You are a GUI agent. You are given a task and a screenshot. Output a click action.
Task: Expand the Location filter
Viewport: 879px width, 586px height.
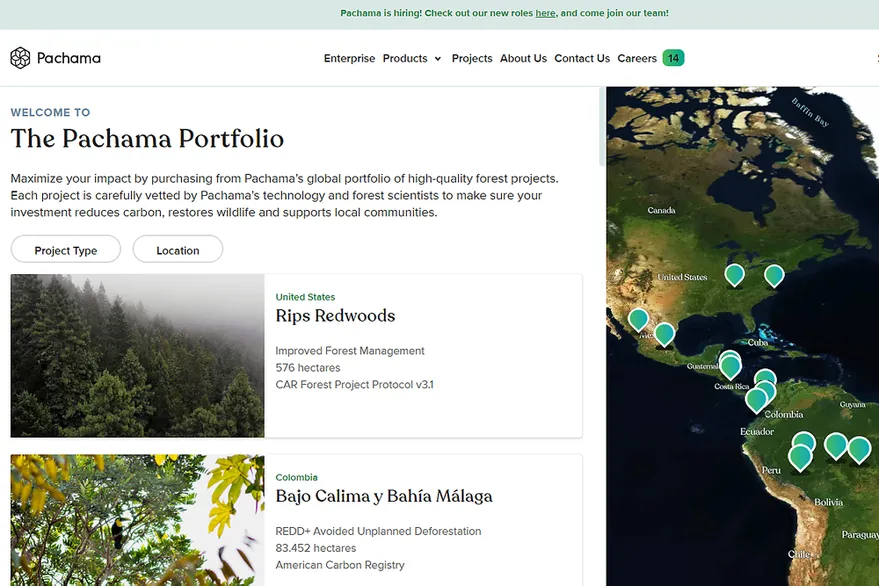(178, 250)
